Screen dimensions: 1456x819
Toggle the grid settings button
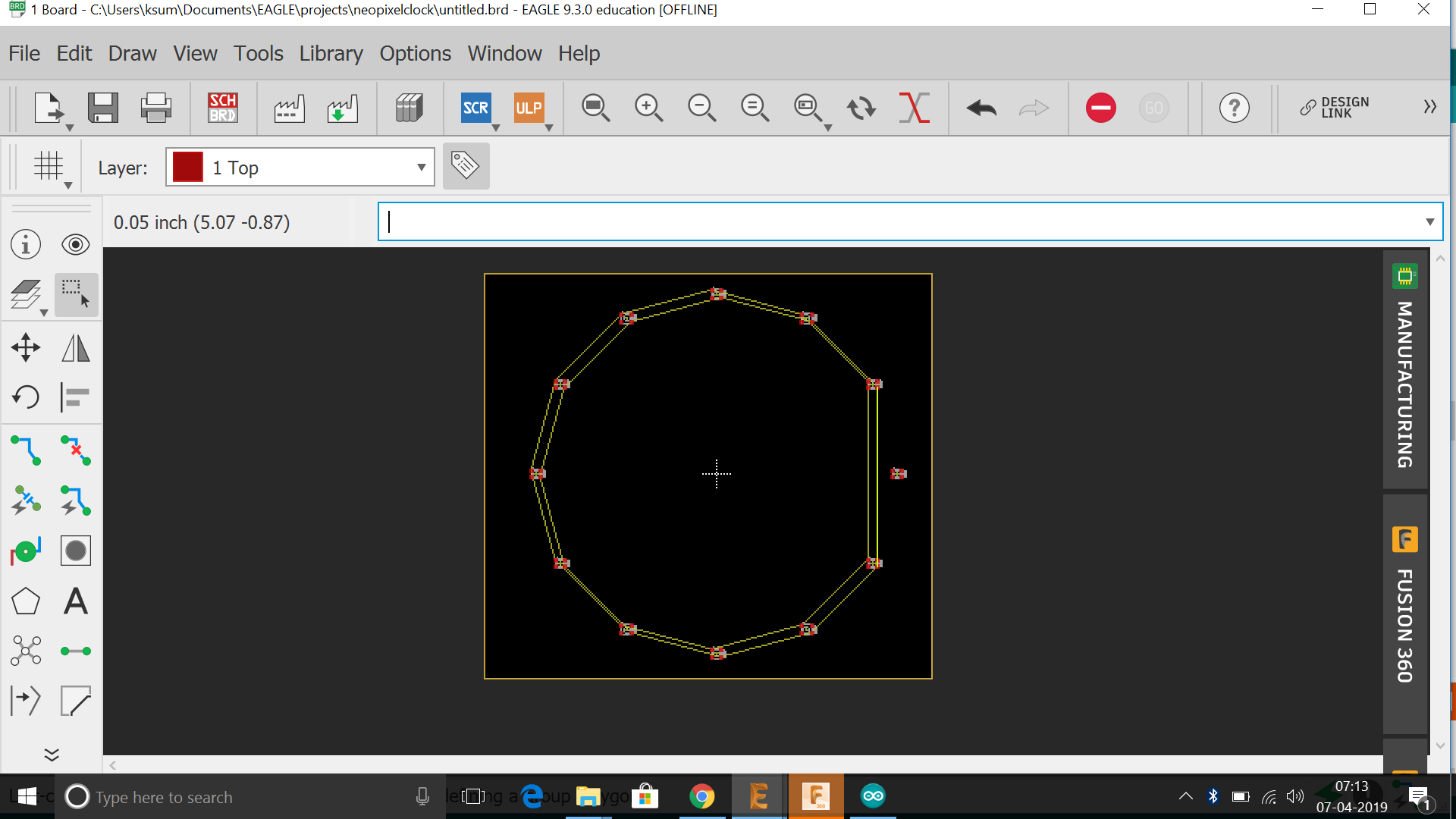pyautogui.click(x=49, y=165)
